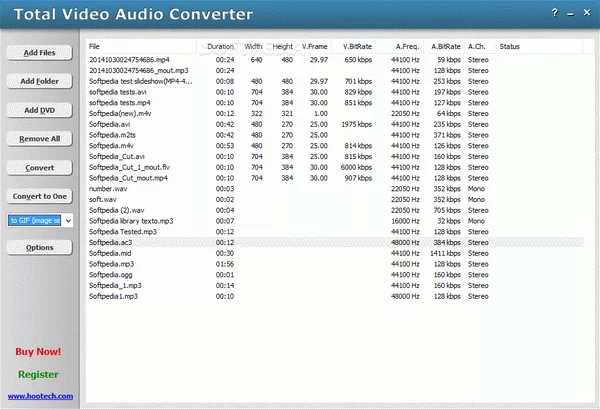Select the file Softpedia.mid
Screen dimensions: 600x409
pyautogui.click(x=110, y=253)
